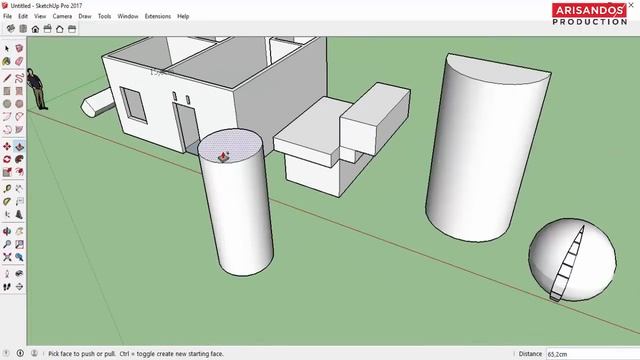Screen dimensions: 640x360
Task: Click the sign-in person icon in status bar
Action: tap(34, 353)
